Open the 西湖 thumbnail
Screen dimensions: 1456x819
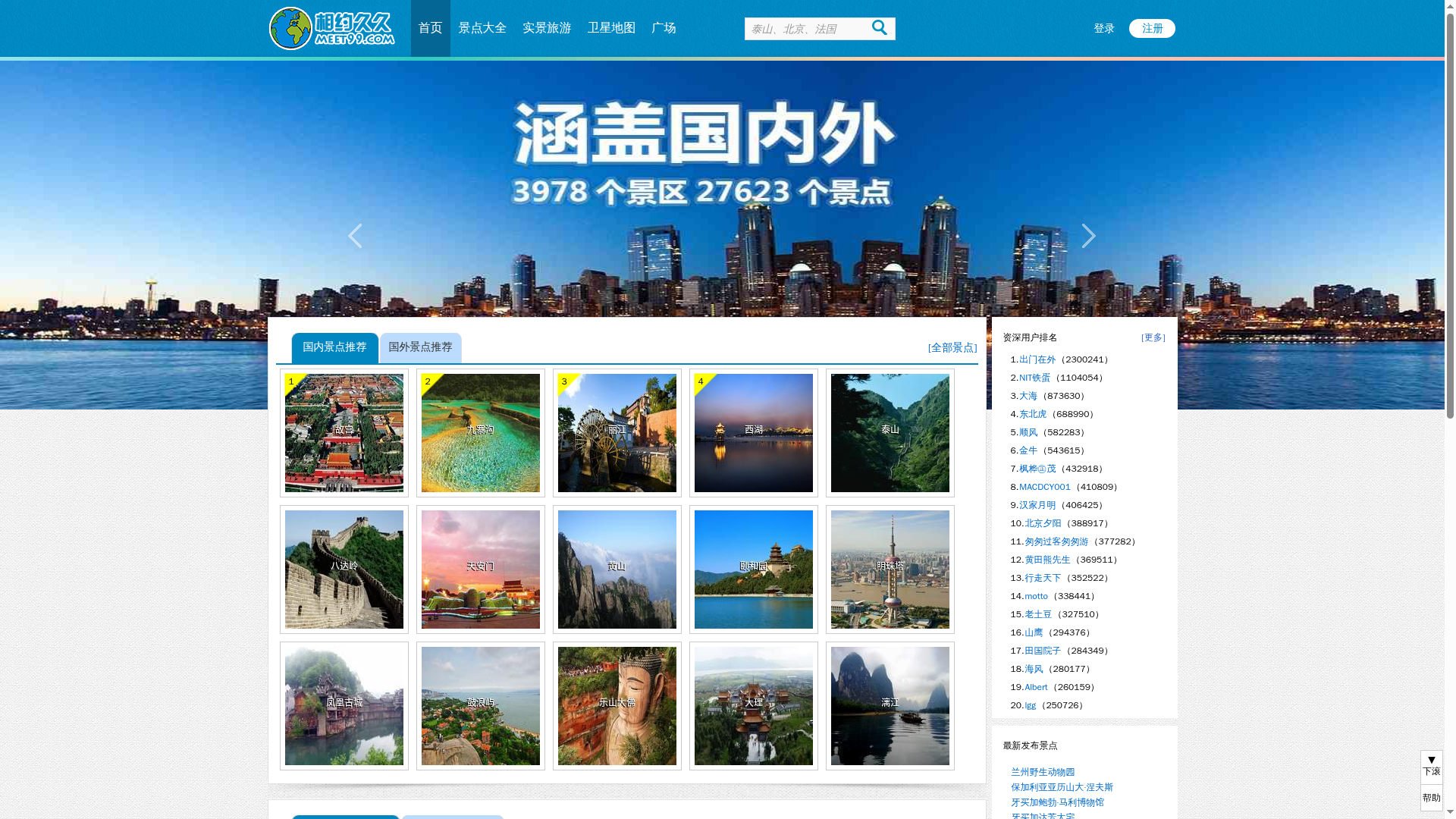(754, 433)
